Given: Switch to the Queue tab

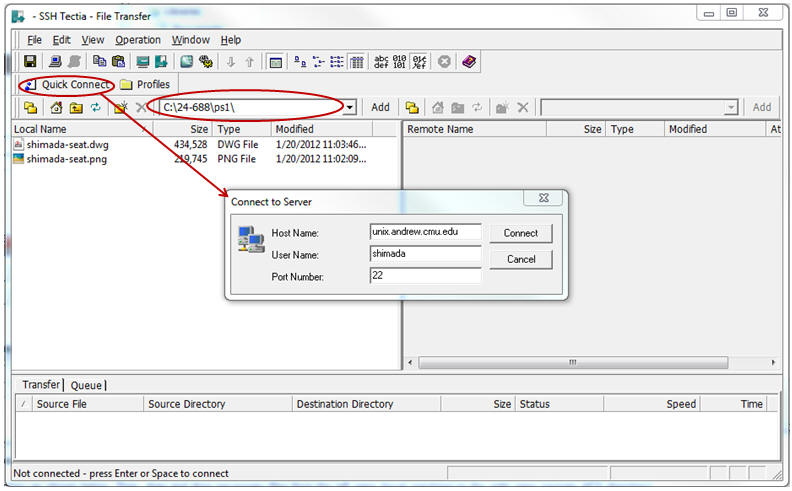Looking at the screenshot, I should coord(86,385).
